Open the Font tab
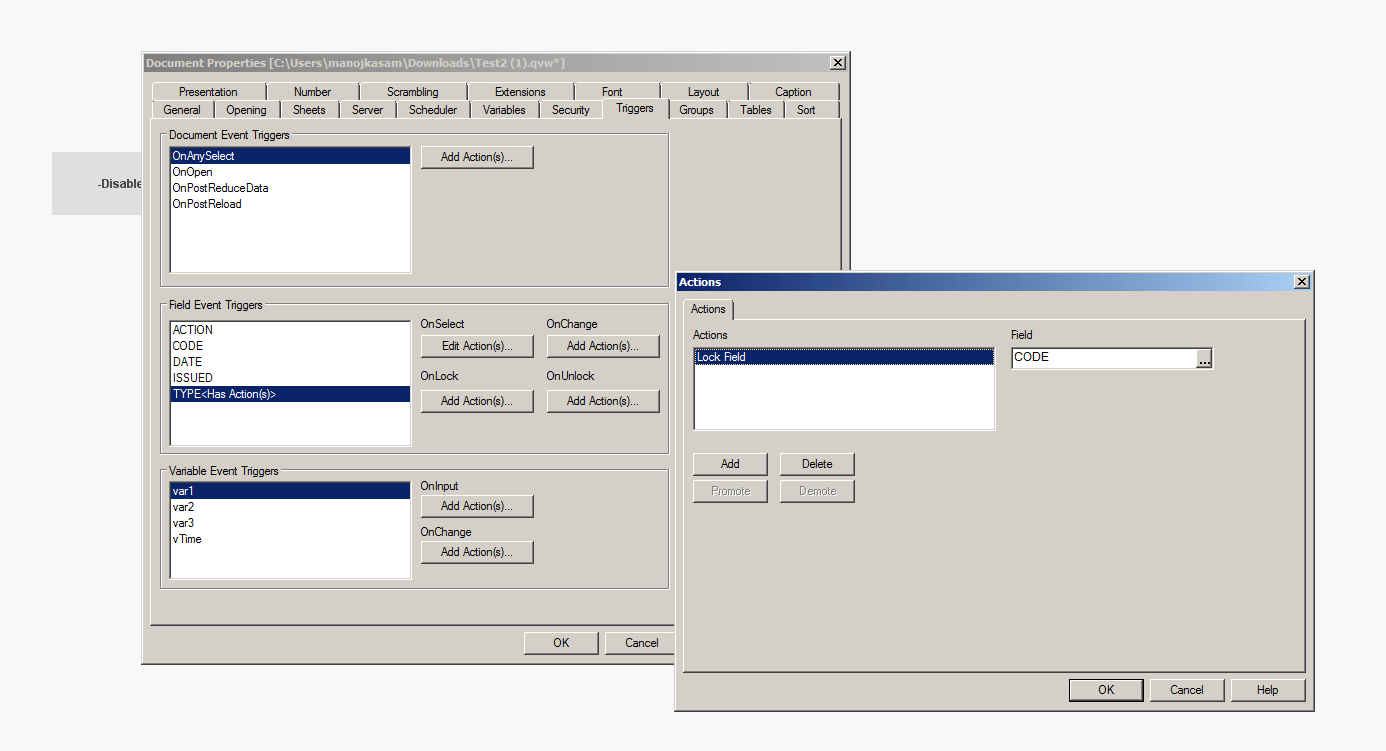The height and width of the screenshot is (751, 1386). [612, 91]
